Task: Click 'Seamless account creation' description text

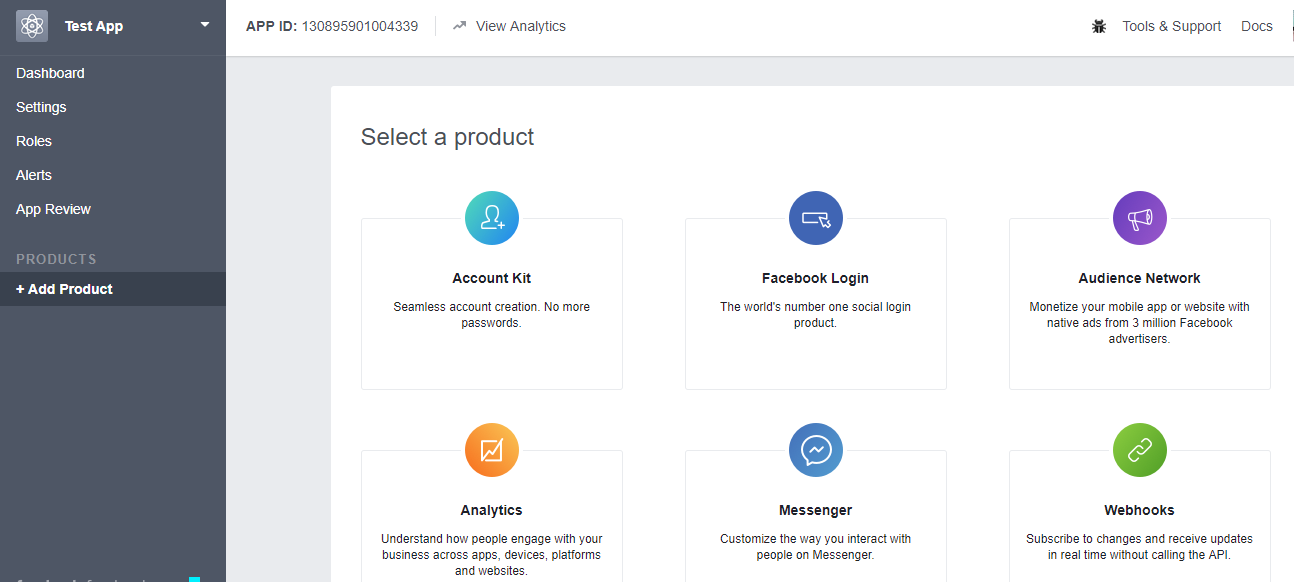Action: 492,315
